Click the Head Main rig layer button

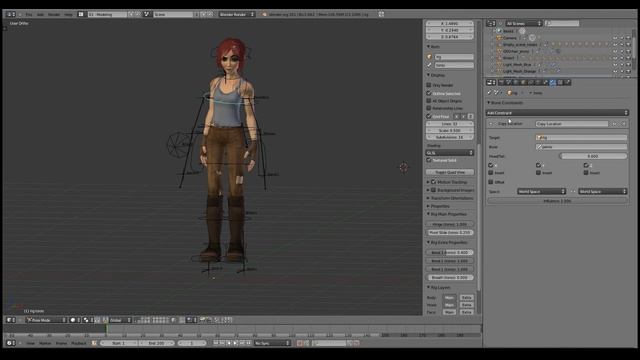pyautogui.click(x=449, y=305)
